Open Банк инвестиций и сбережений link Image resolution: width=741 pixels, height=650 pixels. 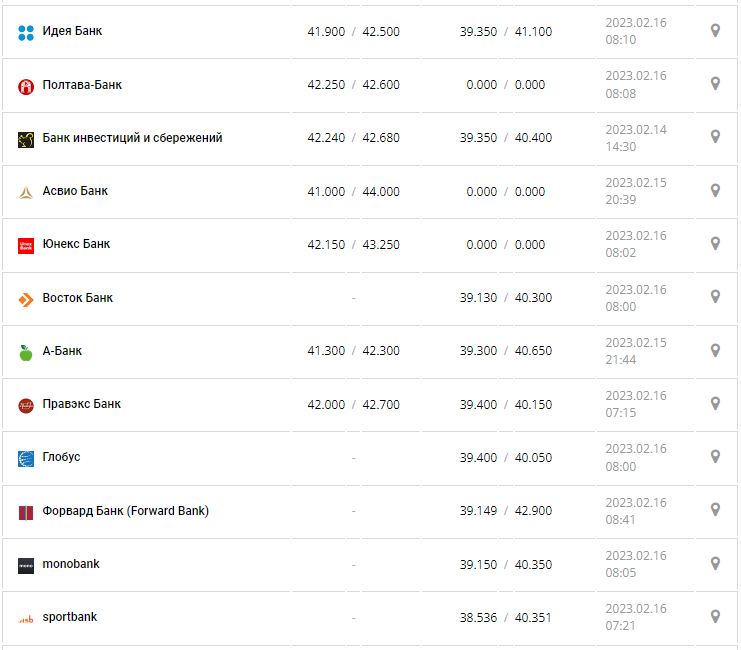click(x=132, y=138)
